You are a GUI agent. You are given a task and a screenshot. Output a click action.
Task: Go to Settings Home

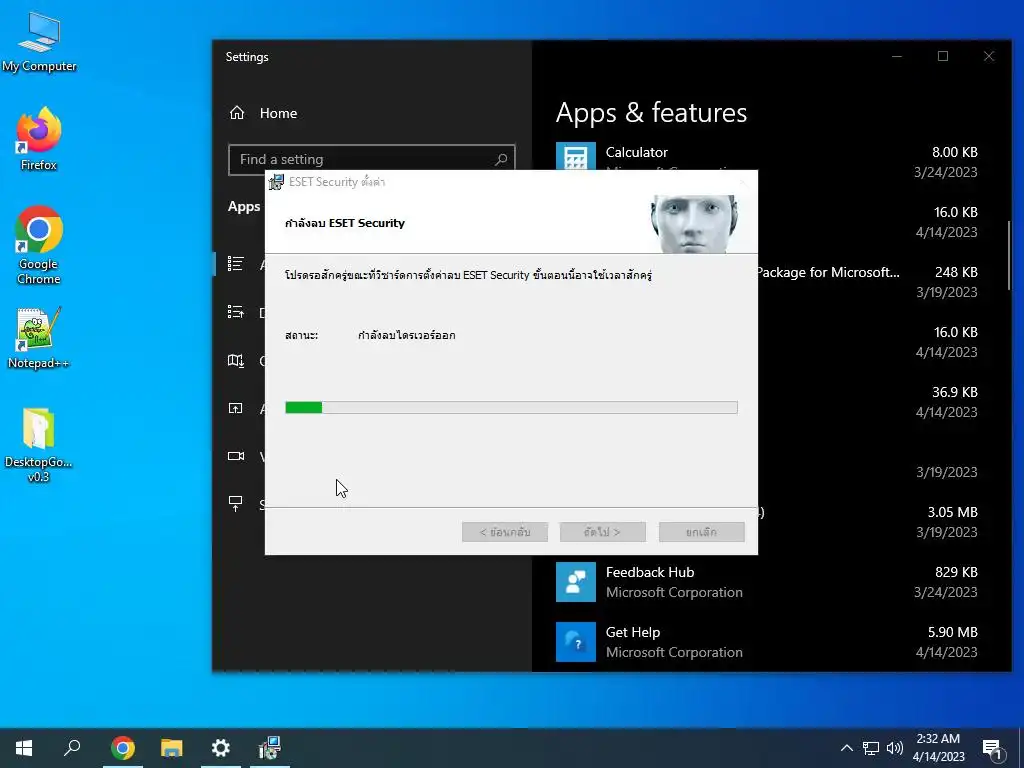point(263,113)
